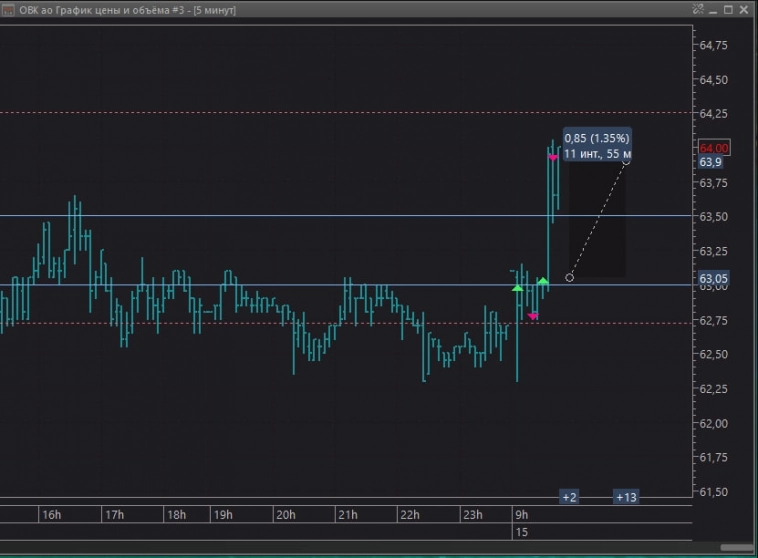Maximize the chart window

click(x=728, y=9)
